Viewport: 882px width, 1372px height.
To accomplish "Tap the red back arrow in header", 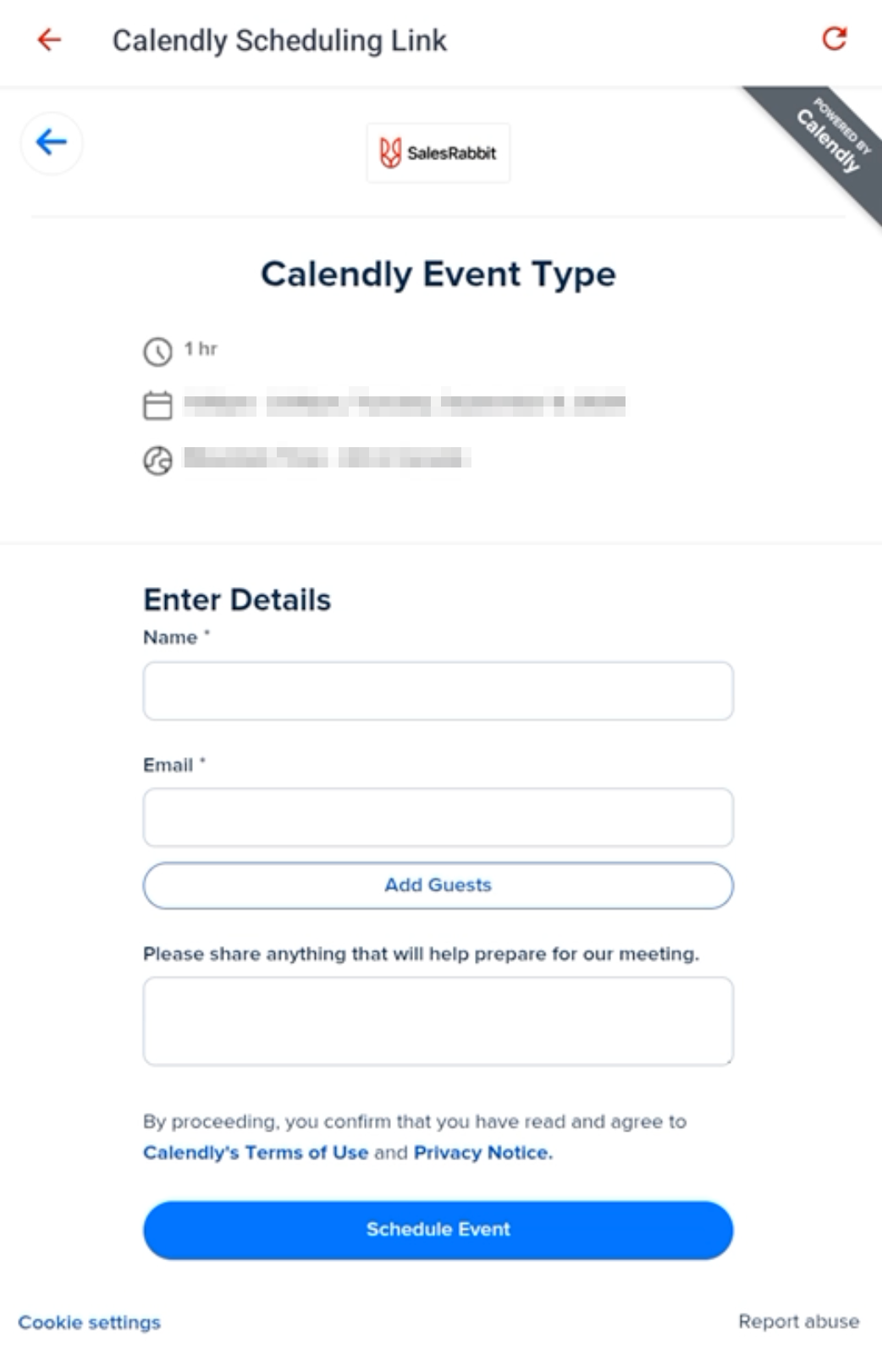I will [x=49, y=40].
